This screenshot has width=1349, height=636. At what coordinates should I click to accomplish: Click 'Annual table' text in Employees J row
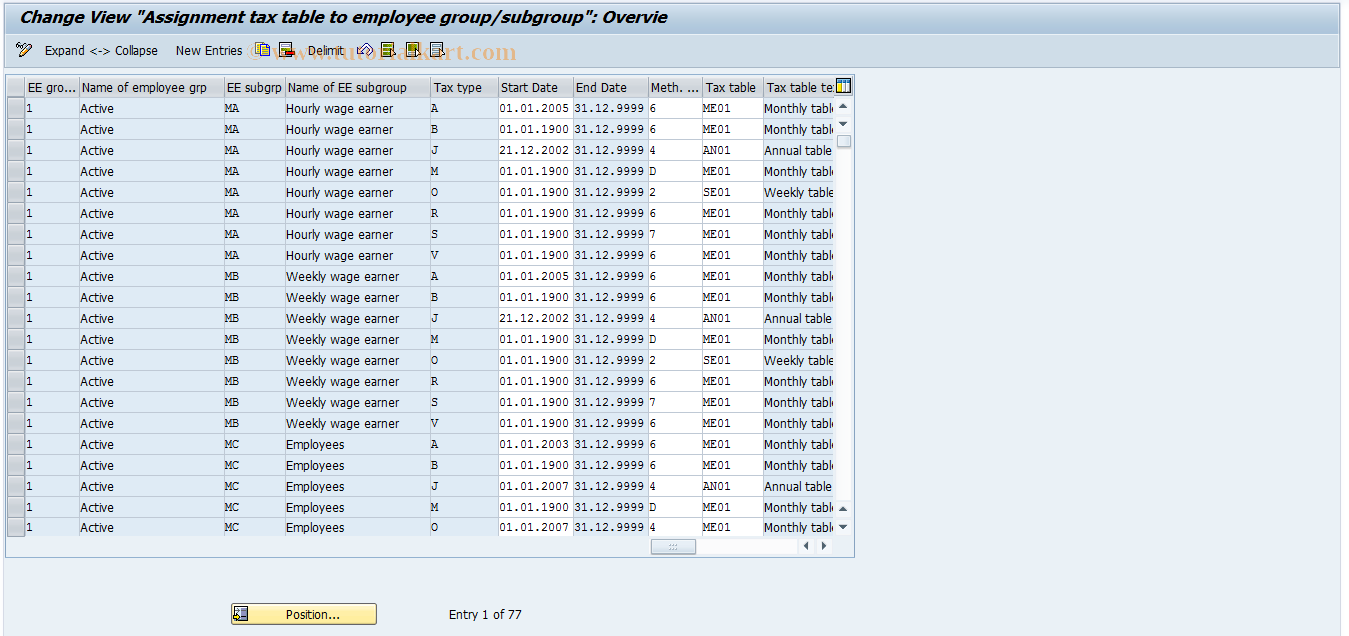point(798,486)
